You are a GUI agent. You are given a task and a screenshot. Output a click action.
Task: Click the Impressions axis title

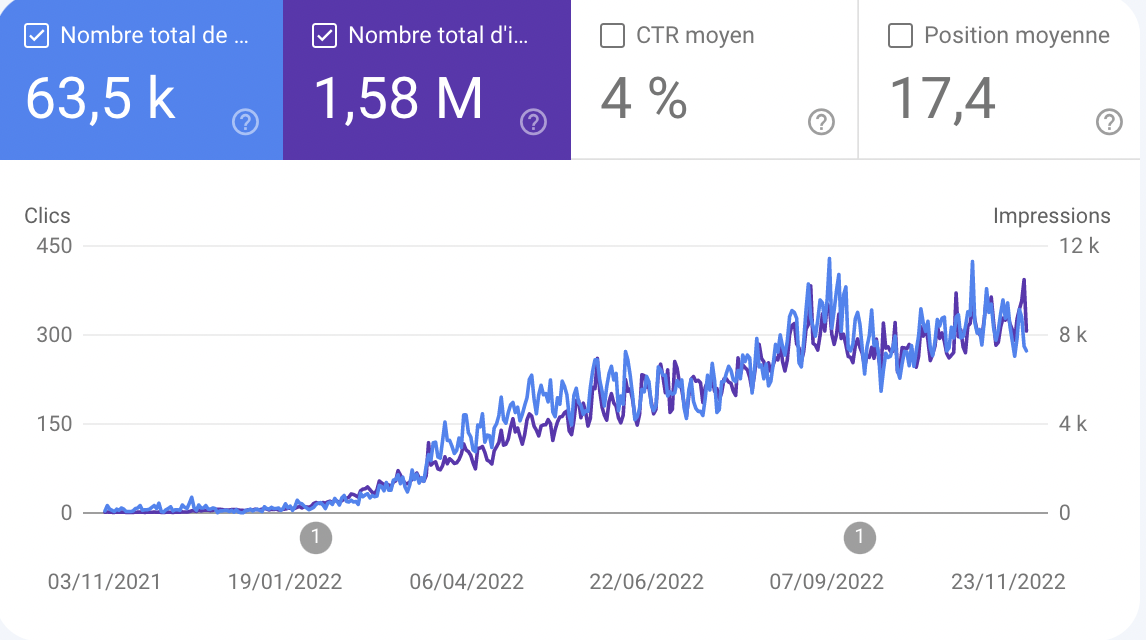[1051, 216]
